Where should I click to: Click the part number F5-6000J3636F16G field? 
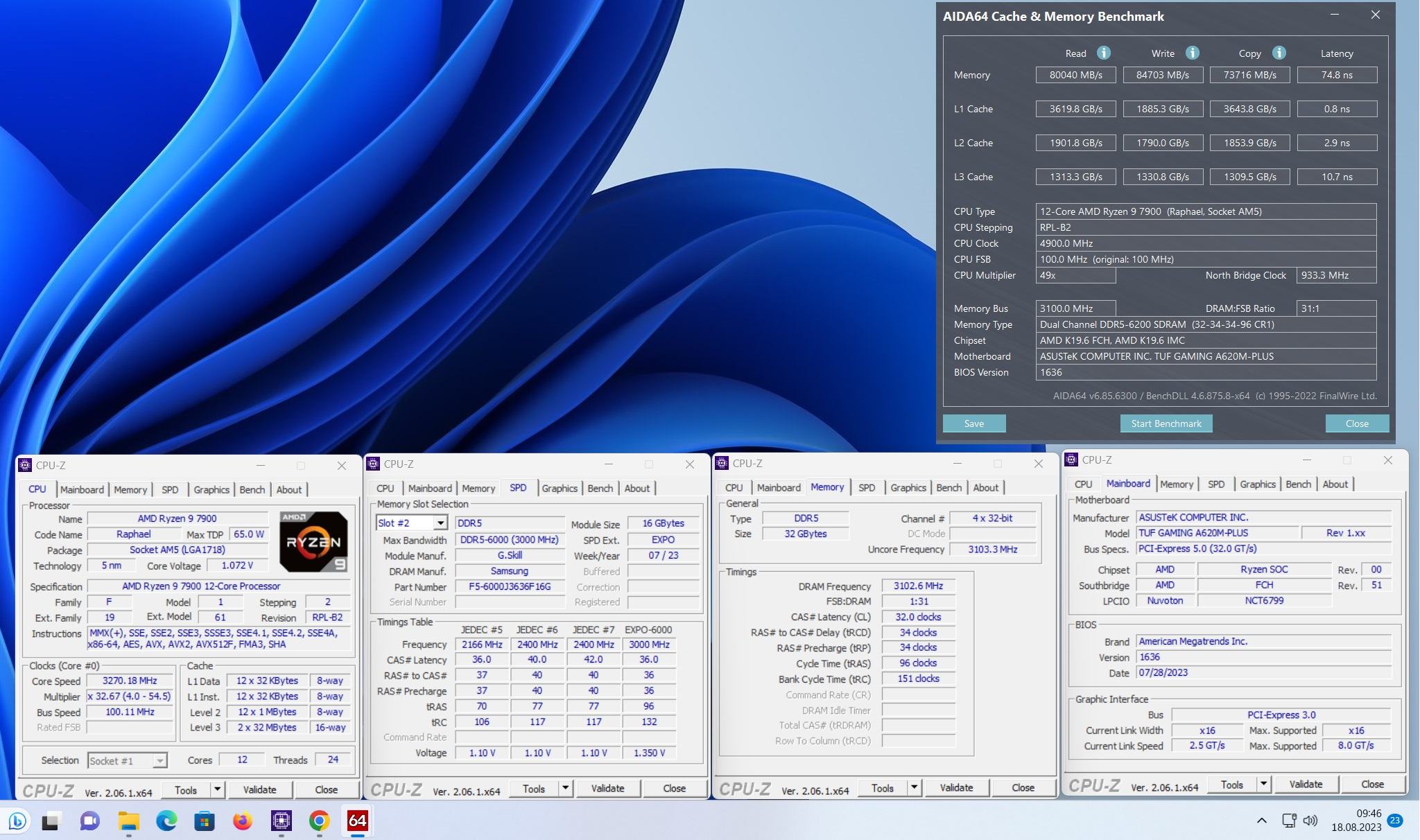pos(510,586)
